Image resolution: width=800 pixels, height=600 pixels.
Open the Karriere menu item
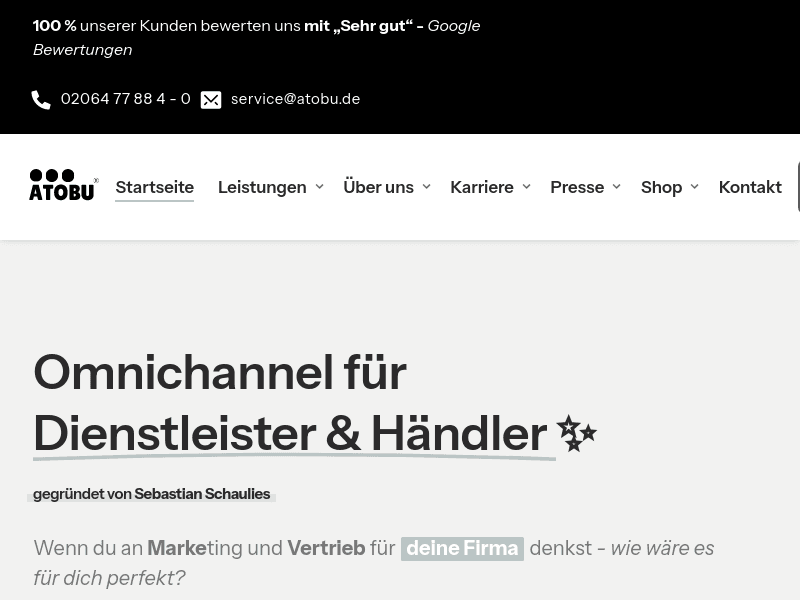(481, 187)
